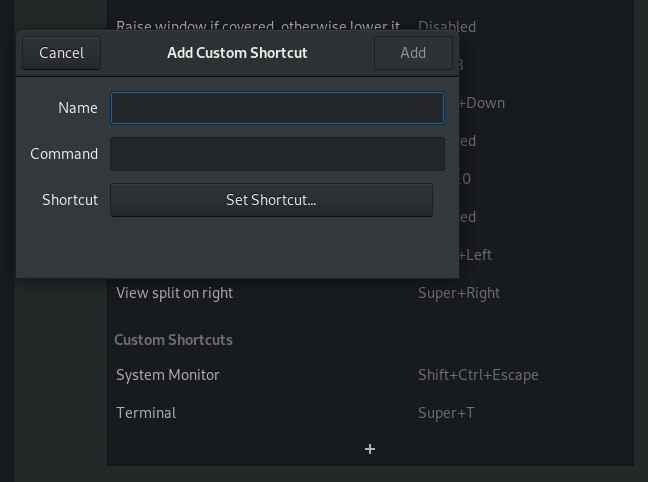
Task: Click the Shift+Ctrl+Escape shortcut value
Action: point(478,375)
